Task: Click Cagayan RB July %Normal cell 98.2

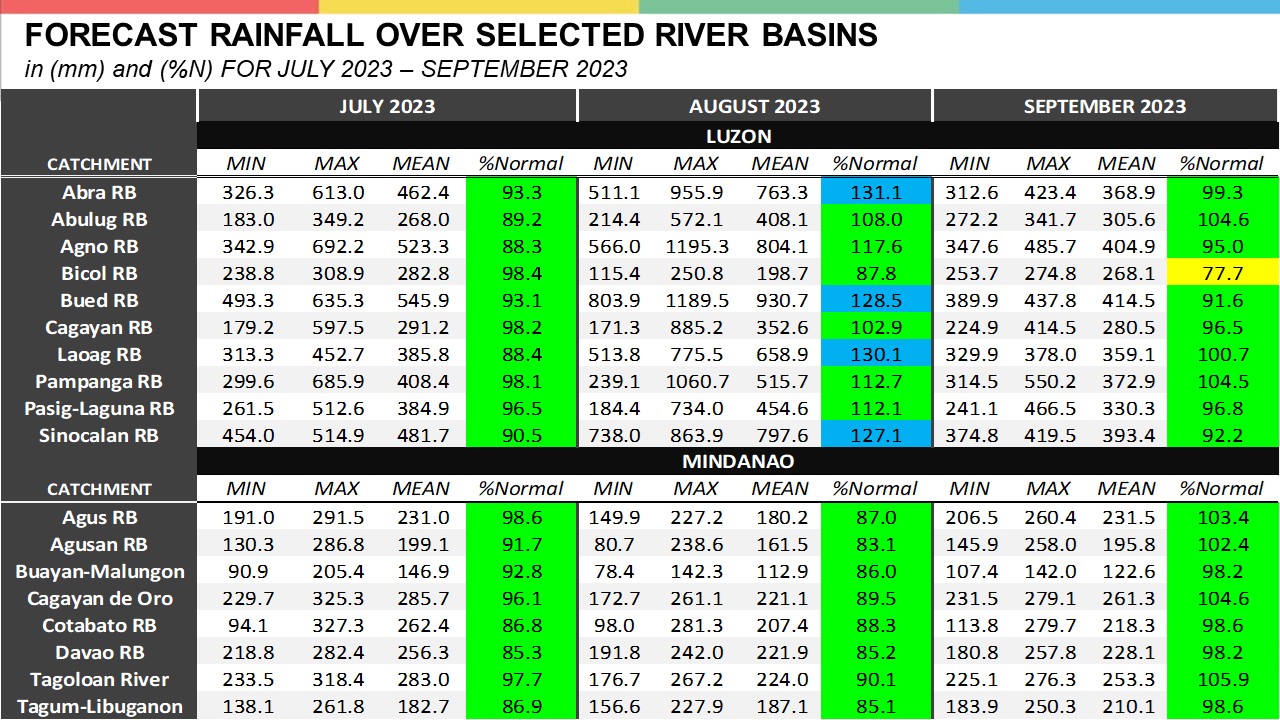Action: (520, 327)
